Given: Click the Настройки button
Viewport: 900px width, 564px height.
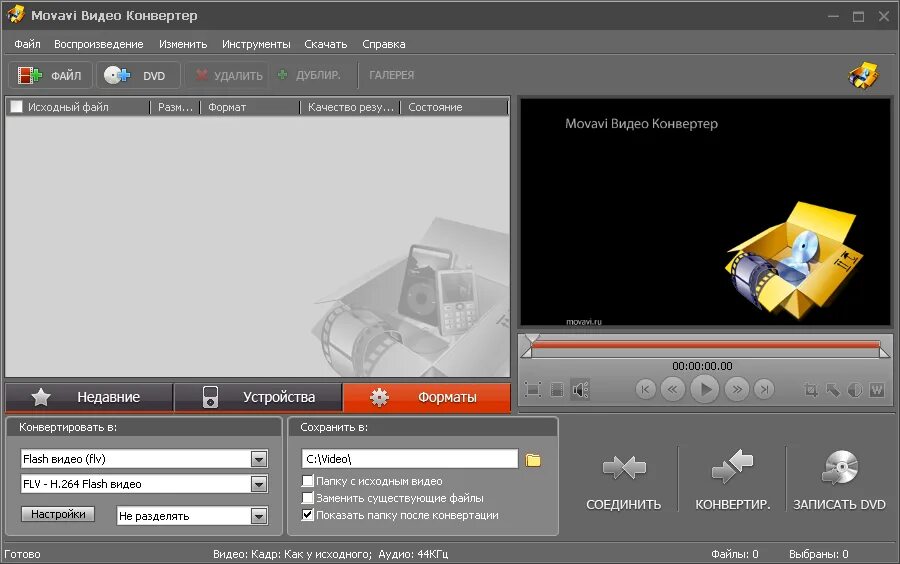Looking at the screenshot, I should tap(58, 514).
